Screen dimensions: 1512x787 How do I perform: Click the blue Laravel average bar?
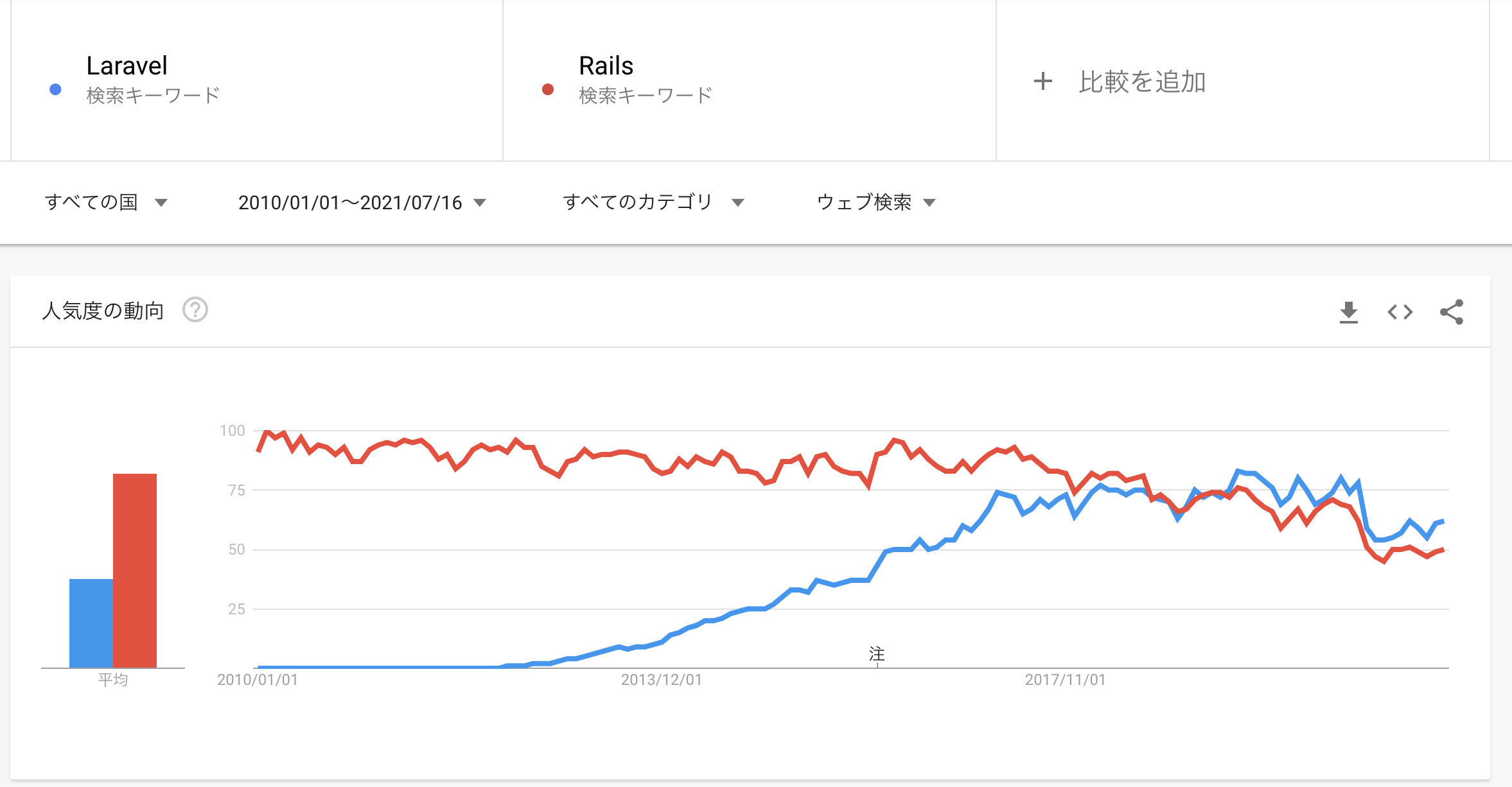click(91, 623)
